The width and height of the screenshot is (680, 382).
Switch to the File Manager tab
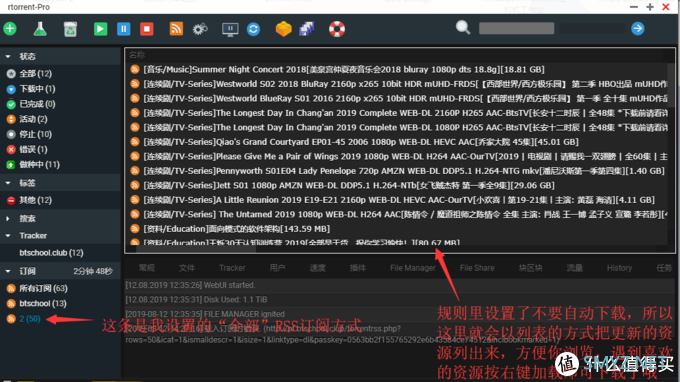pyautogui.click(x=412, y=268)
